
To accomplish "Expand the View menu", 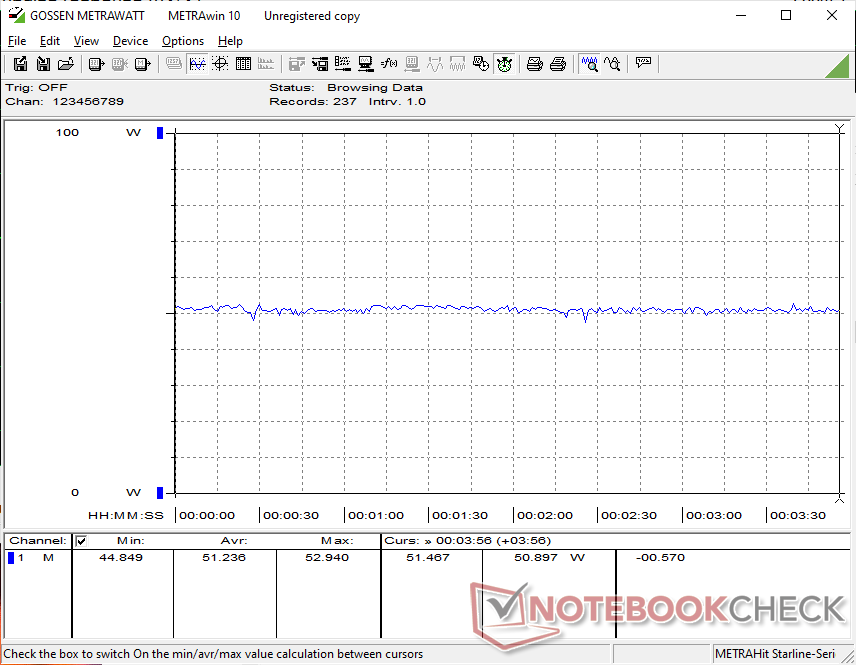I will pos(86,41).
